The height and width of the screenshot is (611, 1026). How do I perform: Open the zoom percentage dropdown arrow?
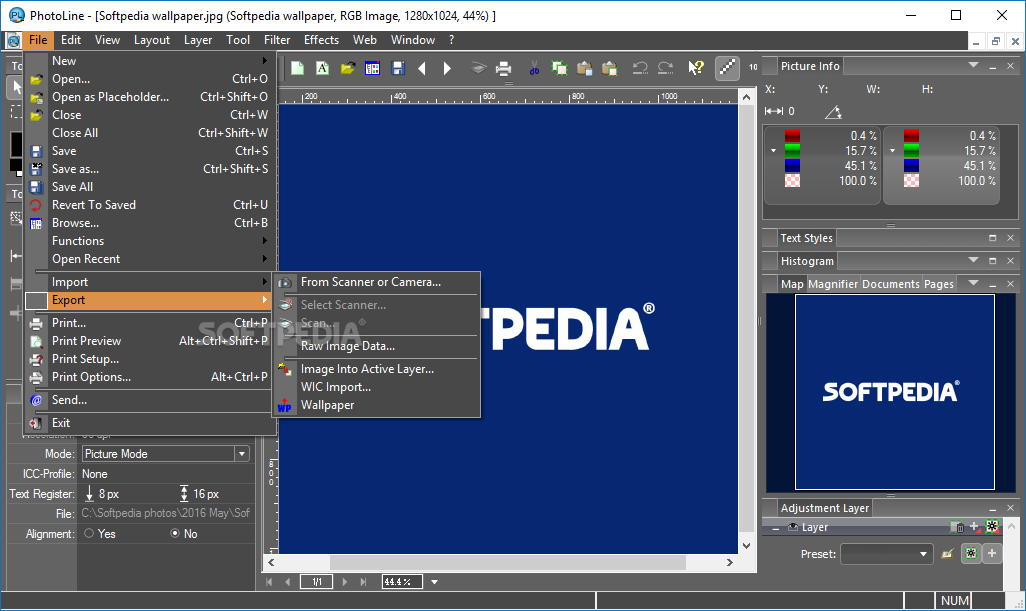[434, 582]
